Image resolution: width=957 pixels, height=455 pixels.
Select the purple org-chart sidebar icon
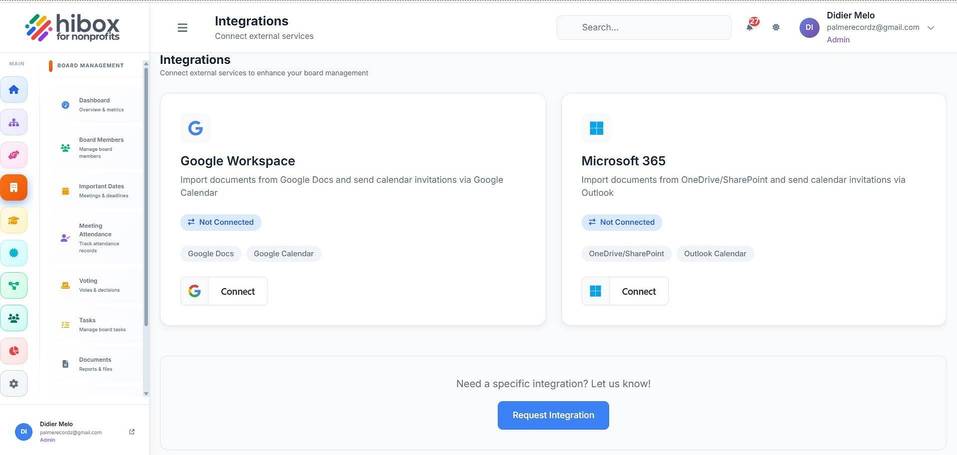coord(13,122)
